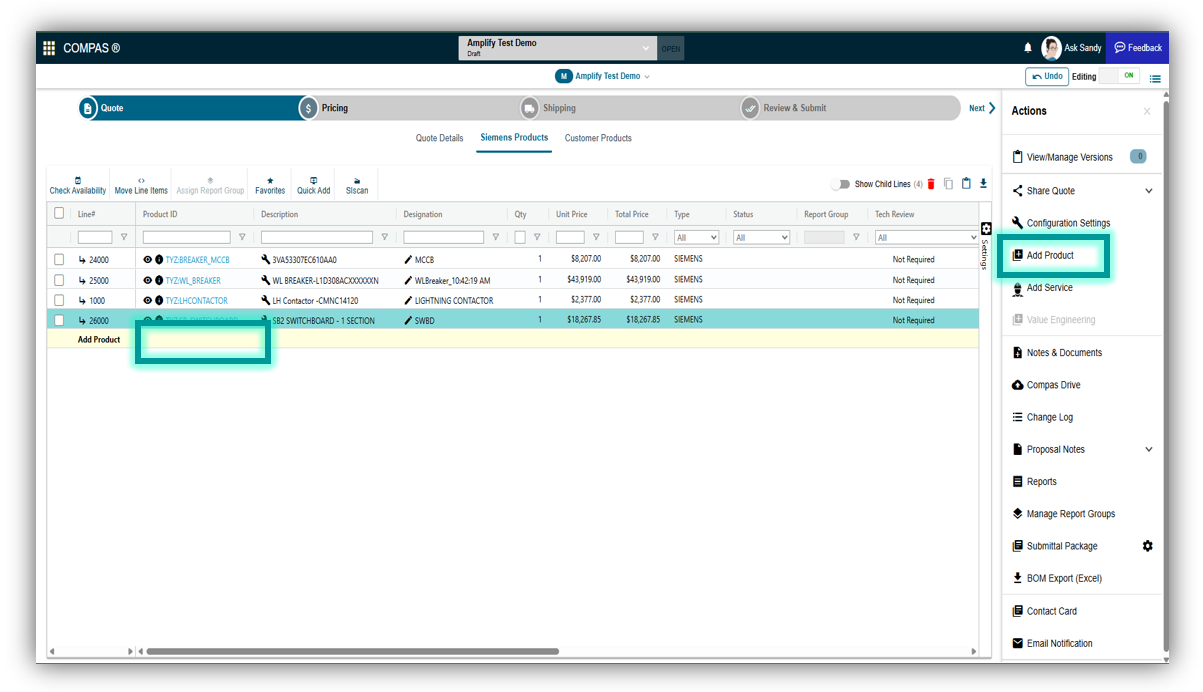Go to the Review & Submit step
The width and height of the screenshot is (1203, 692).
pos(784,108)
